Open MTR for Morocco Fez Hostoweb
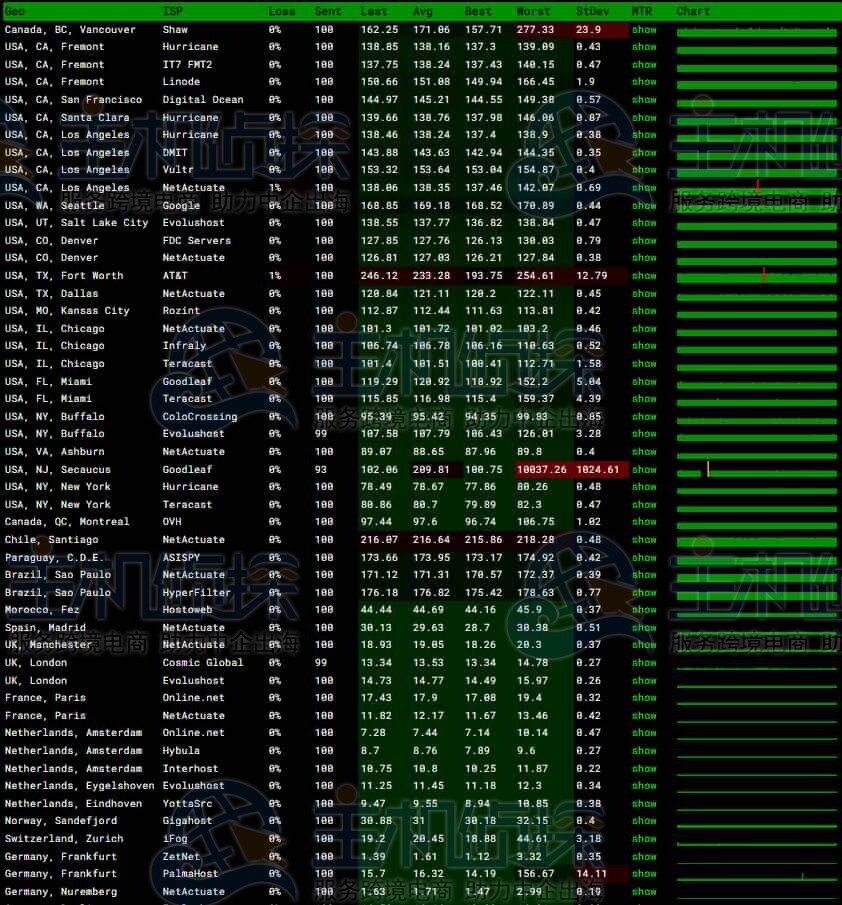842x905 pixels. click(x=644, y=610)
